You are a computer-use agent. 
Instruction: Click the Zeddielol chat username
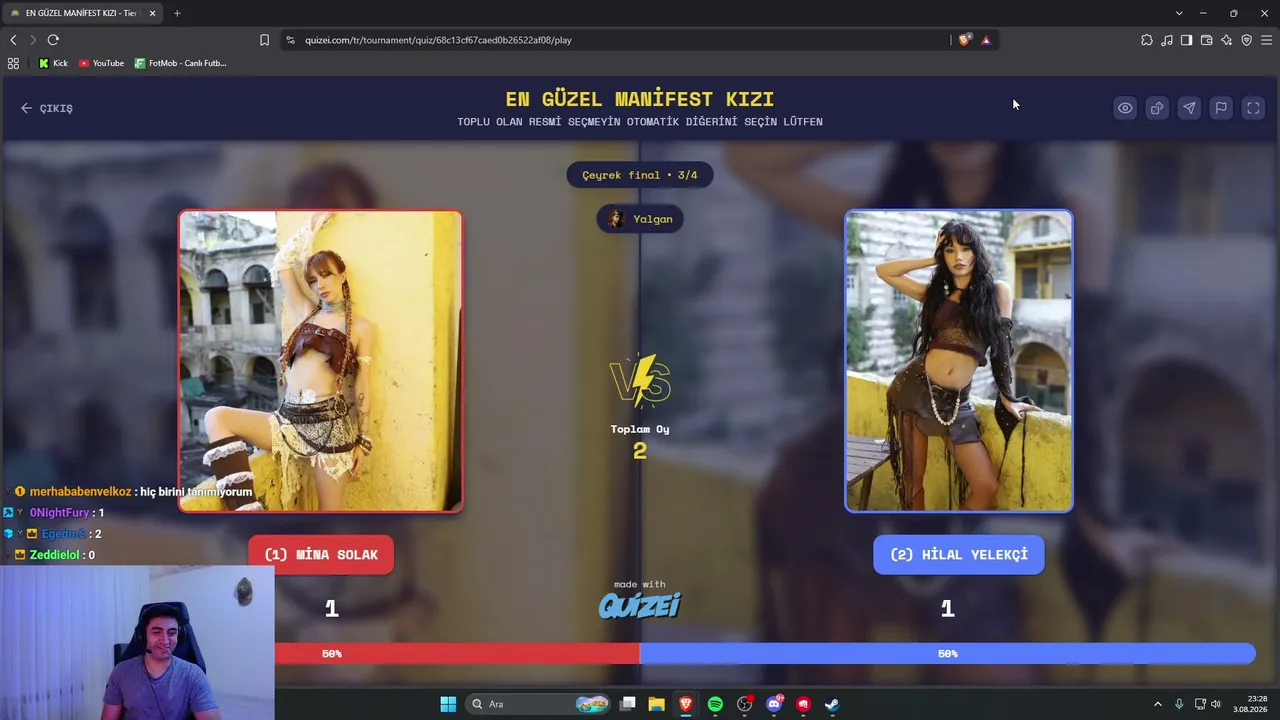pyautogui.click(x=55, y=555)
